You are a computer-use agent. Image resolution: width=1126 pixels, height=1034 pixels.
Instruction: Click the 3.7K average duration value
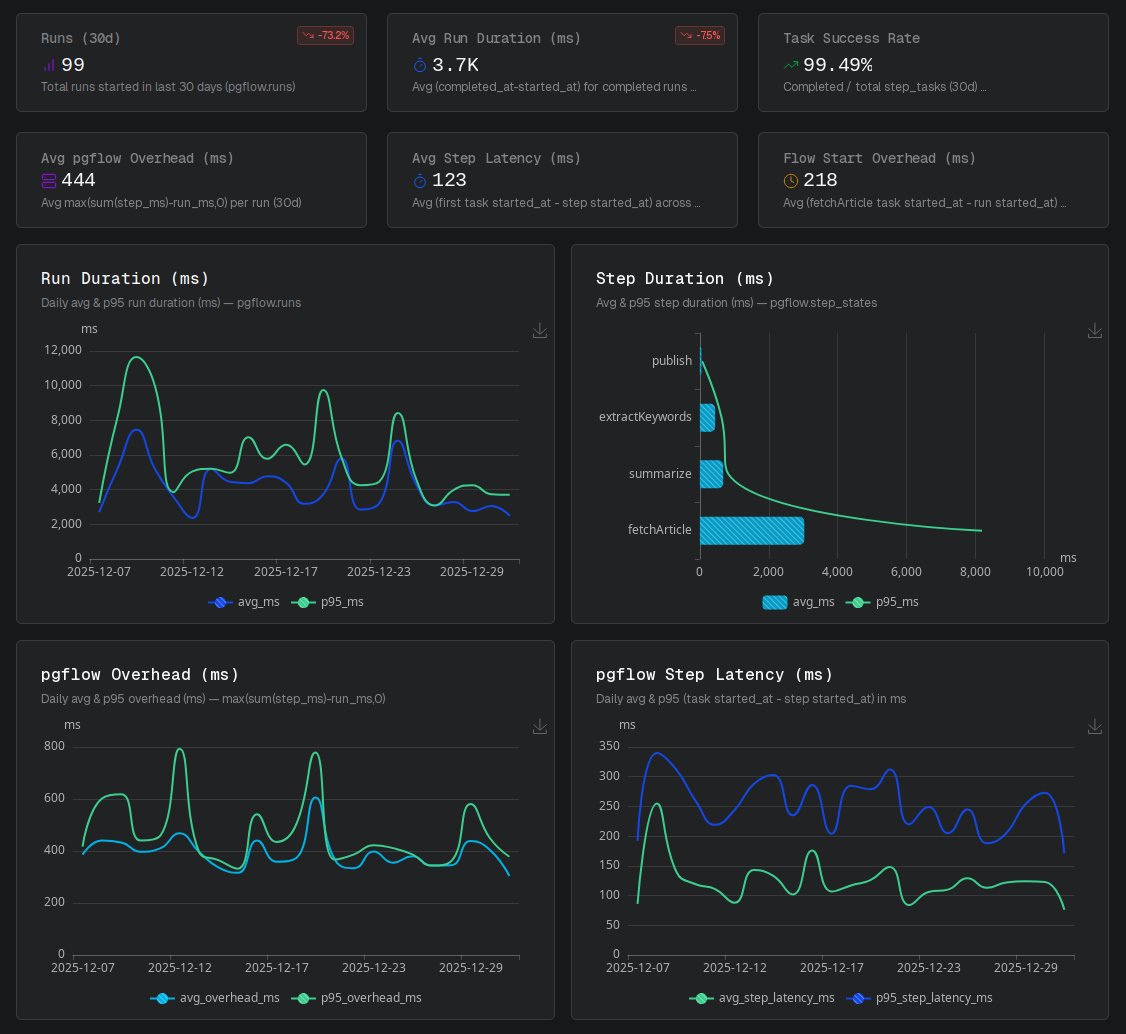455,65
